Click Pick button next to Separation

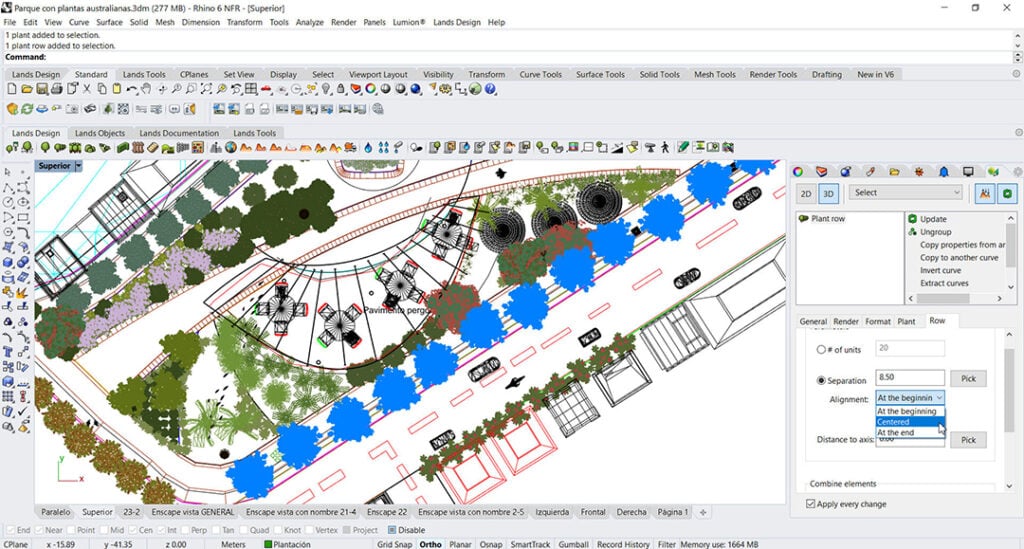(x=967, y=379)
